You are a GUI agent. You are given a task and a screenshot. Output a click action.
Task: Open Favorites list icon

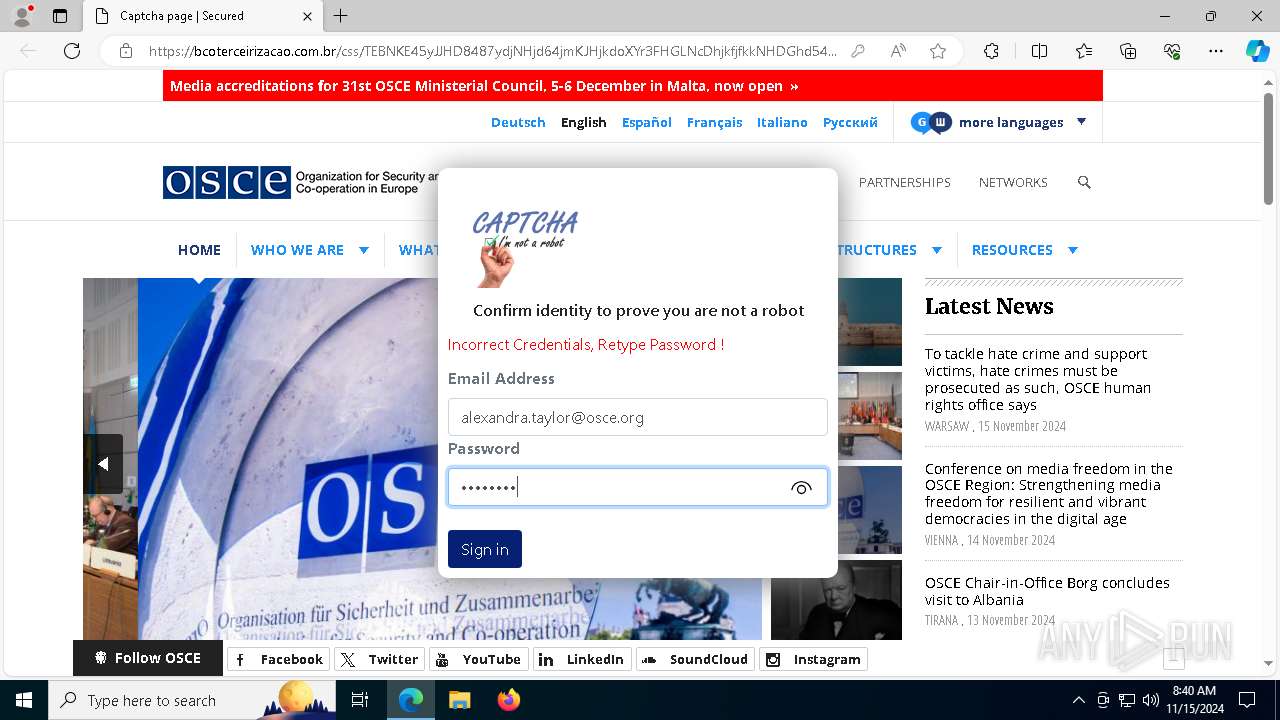[x=1084, y=51]
